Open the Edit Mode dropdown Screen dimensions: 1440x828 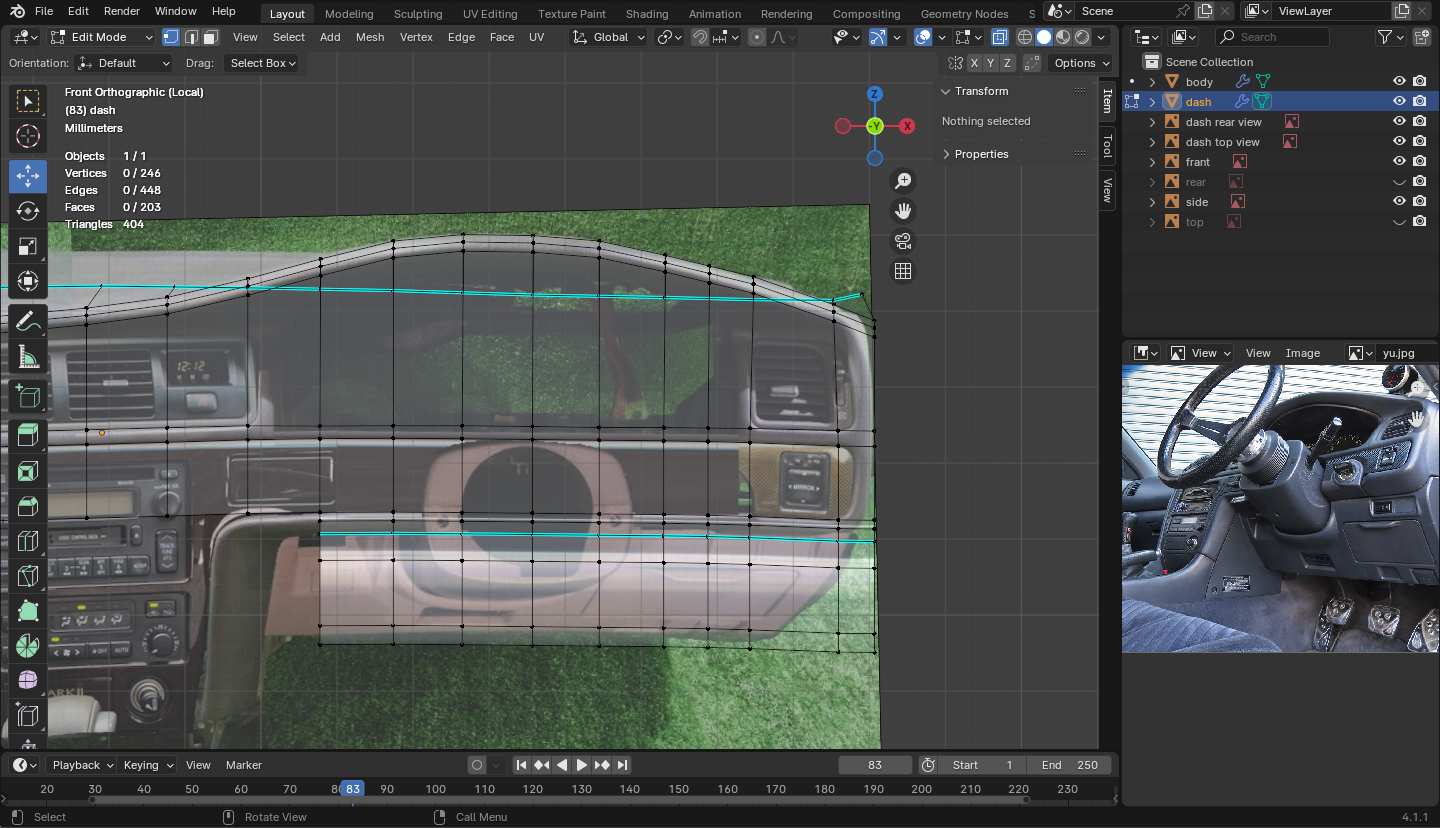point(101,37)
